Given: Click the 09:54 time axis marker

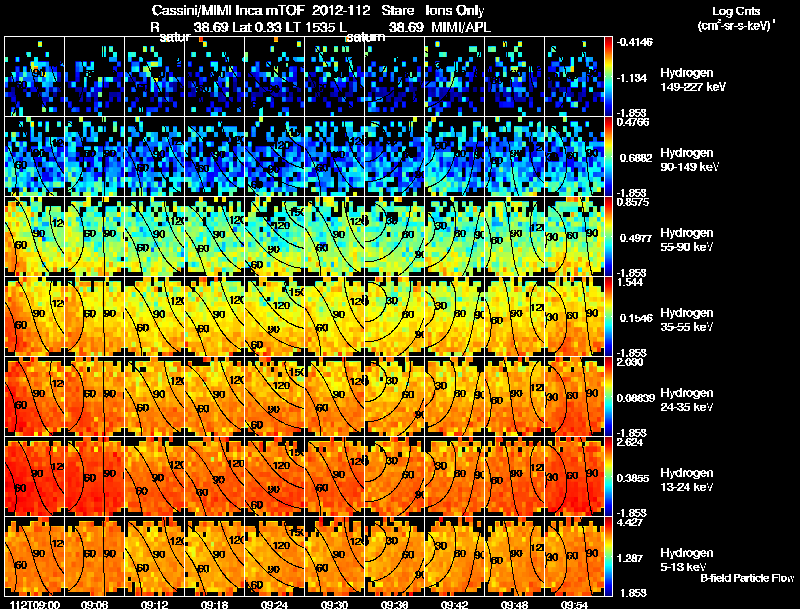Looking at the screenshot, I should [574, 604].
